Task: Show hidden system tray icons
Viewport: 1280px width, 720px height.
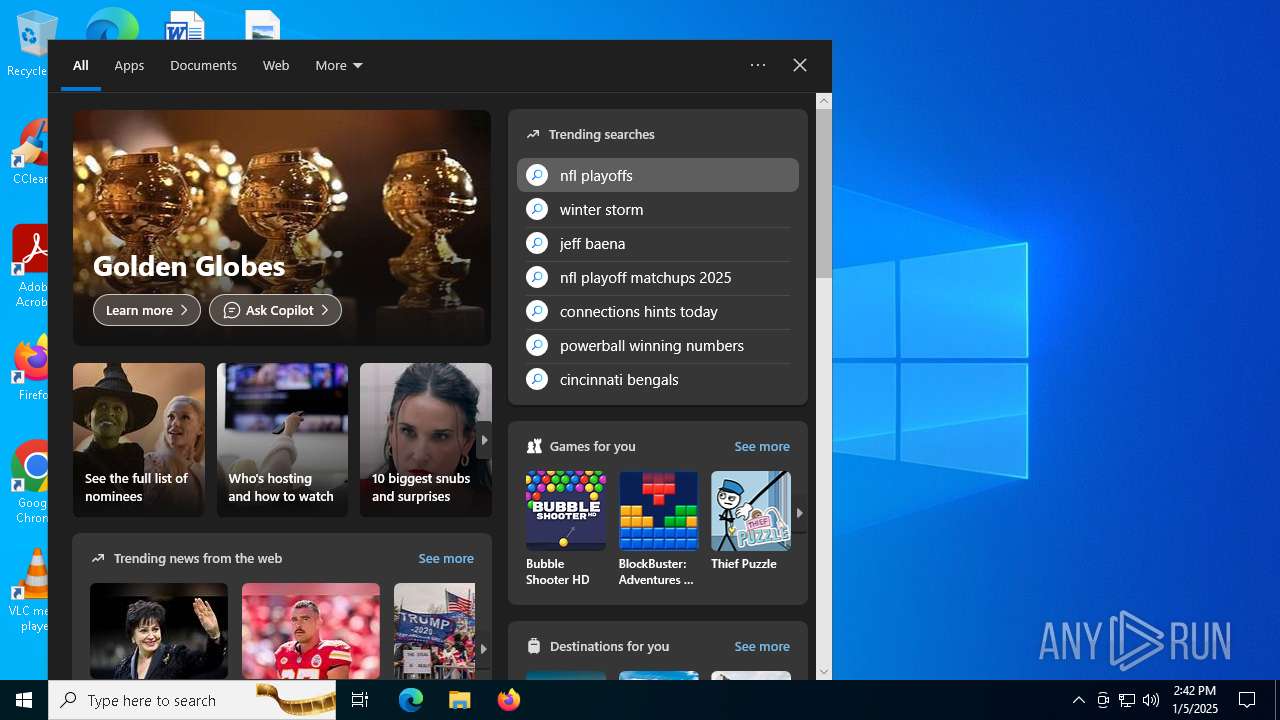Action: (x=1078, y=700)
